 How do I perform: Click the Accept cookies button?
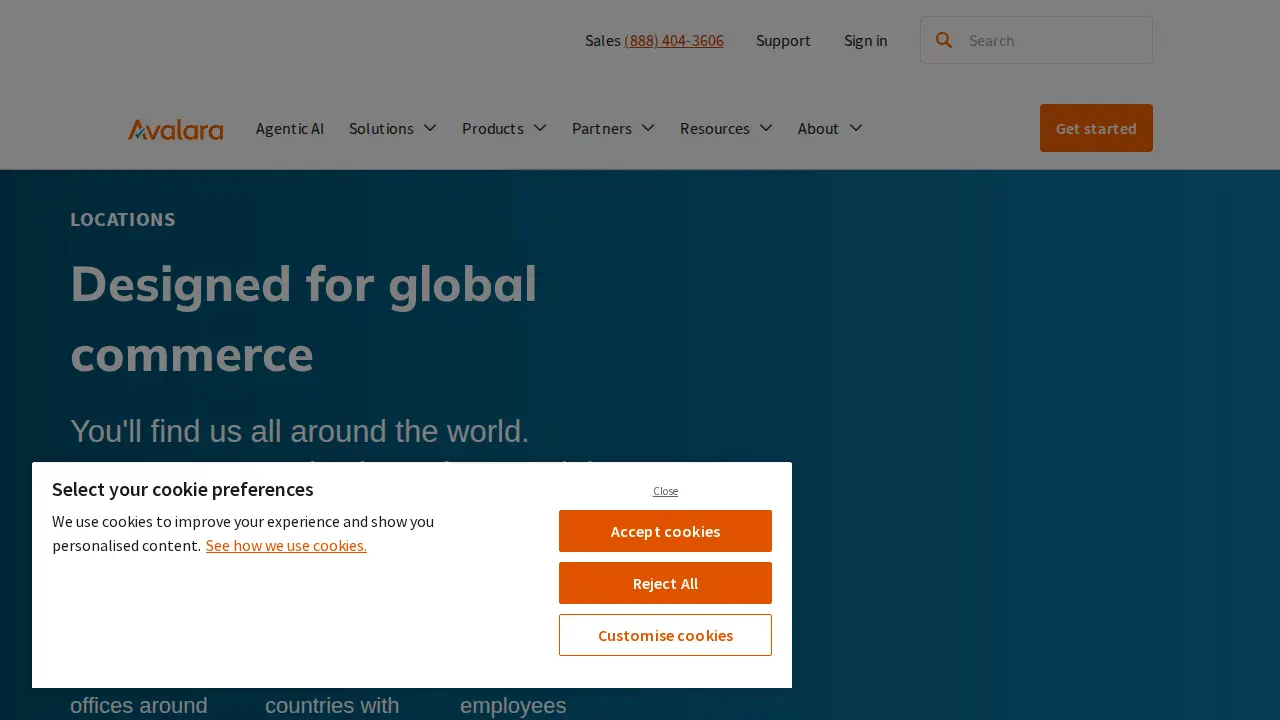(665, 531)
